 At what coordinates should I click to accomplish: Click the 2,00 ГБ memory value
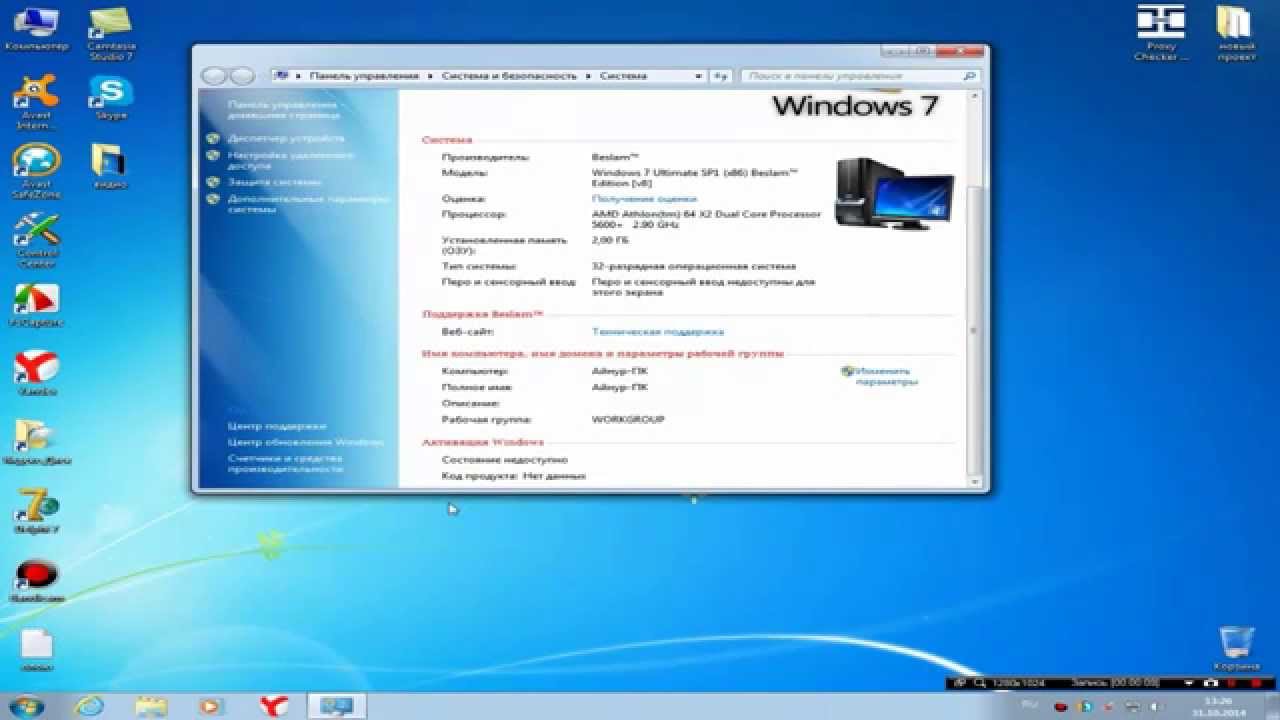[610, 241]
